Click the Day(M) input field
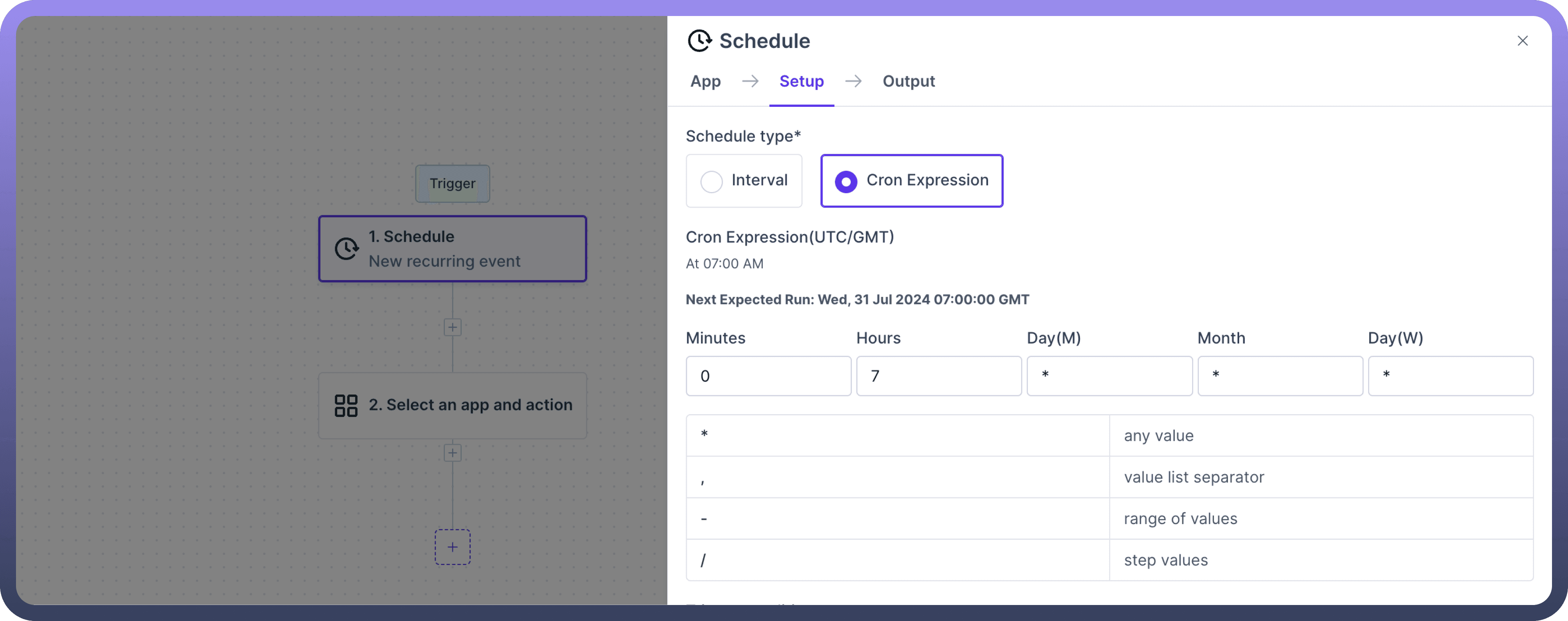This screenshot has width=1568, height=621. [x=1109, y=376]
